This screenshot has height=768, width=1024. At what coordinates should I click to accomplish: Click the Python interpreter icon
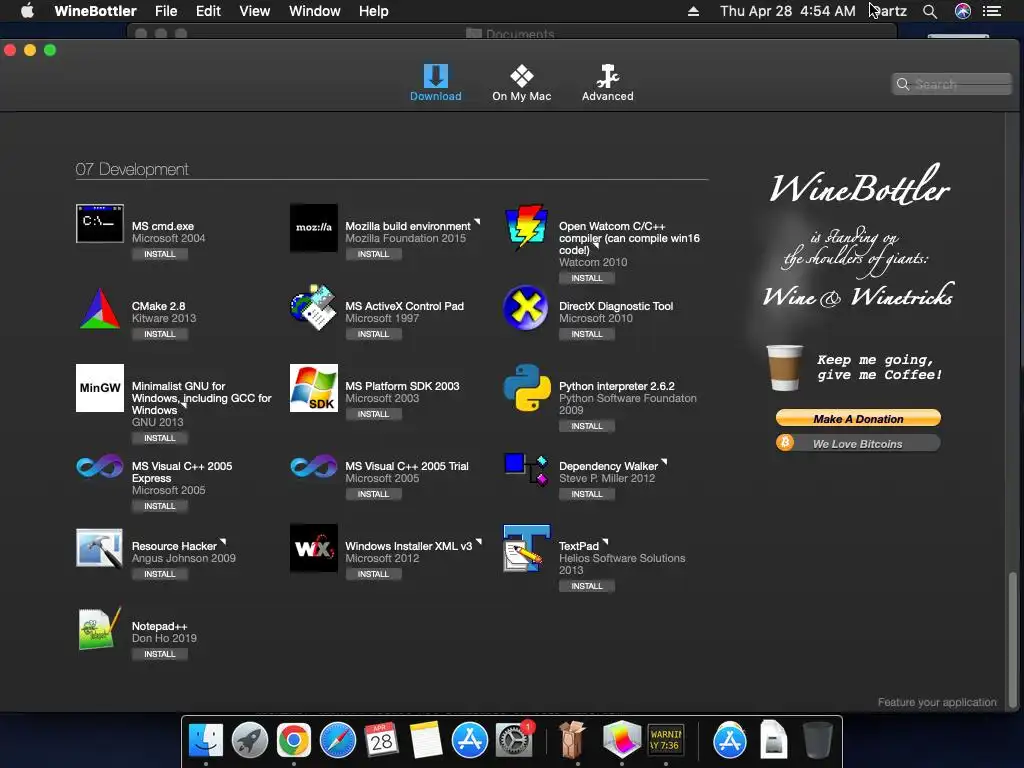tap(526, 388)
